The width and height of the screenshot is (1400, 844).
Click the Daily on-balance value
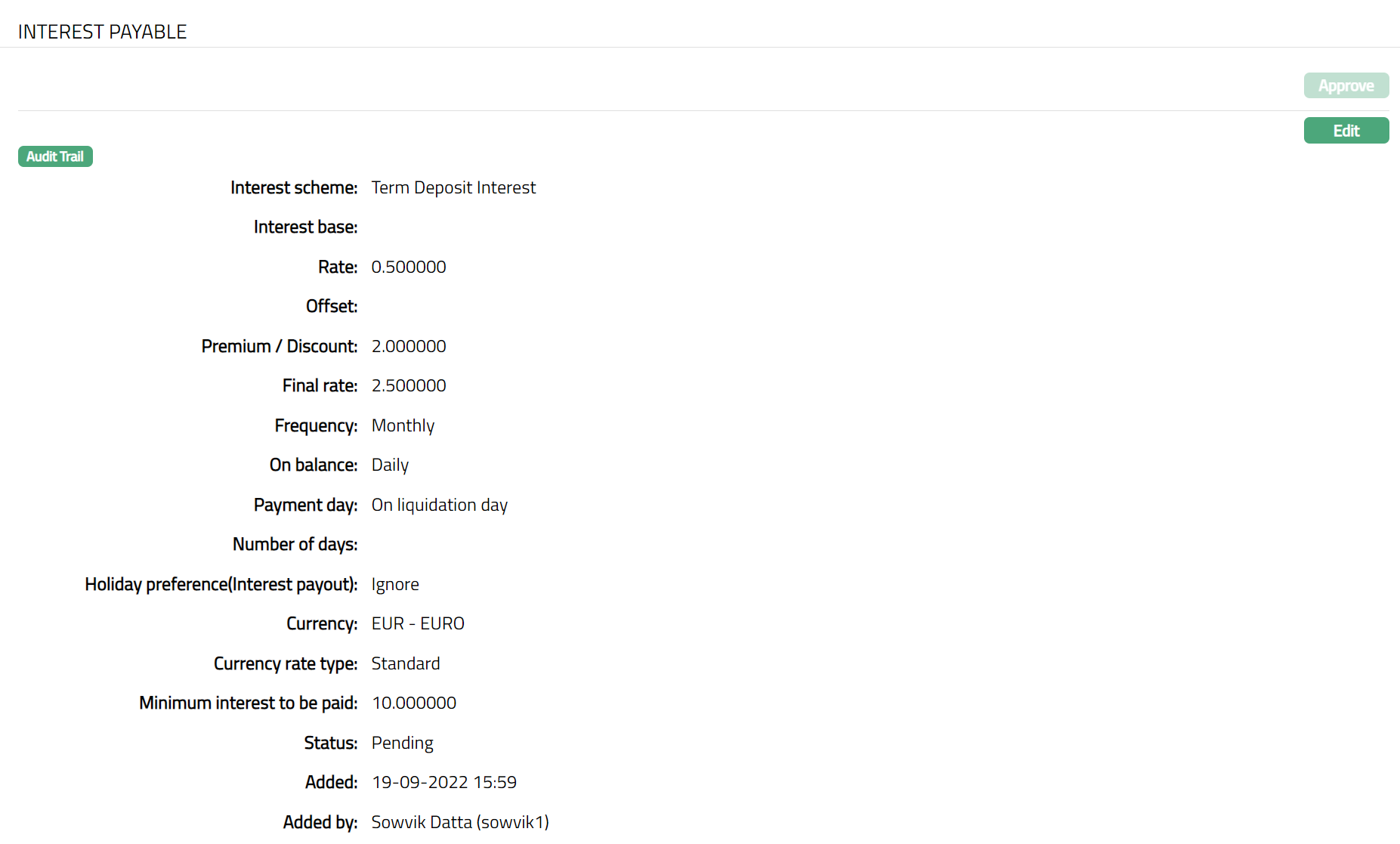click(x=390, y=465)
